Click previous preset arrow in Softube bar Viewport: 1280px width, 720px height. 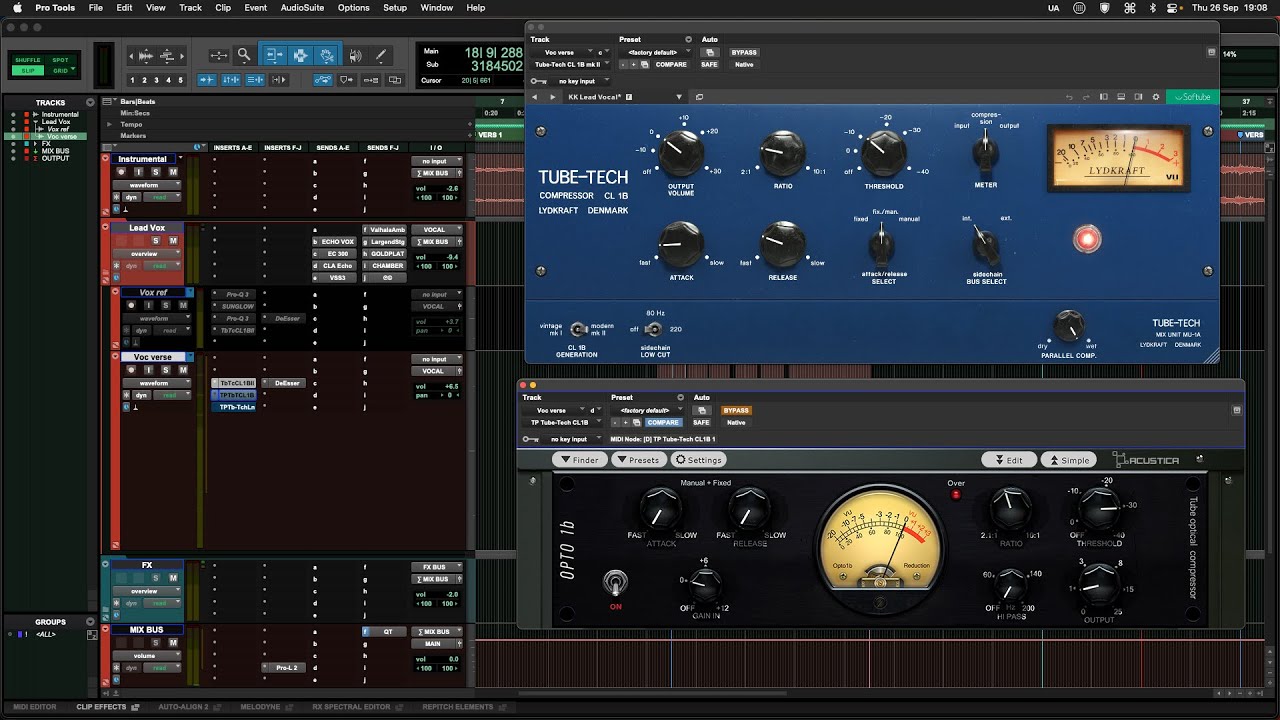(x=534, y=97)
